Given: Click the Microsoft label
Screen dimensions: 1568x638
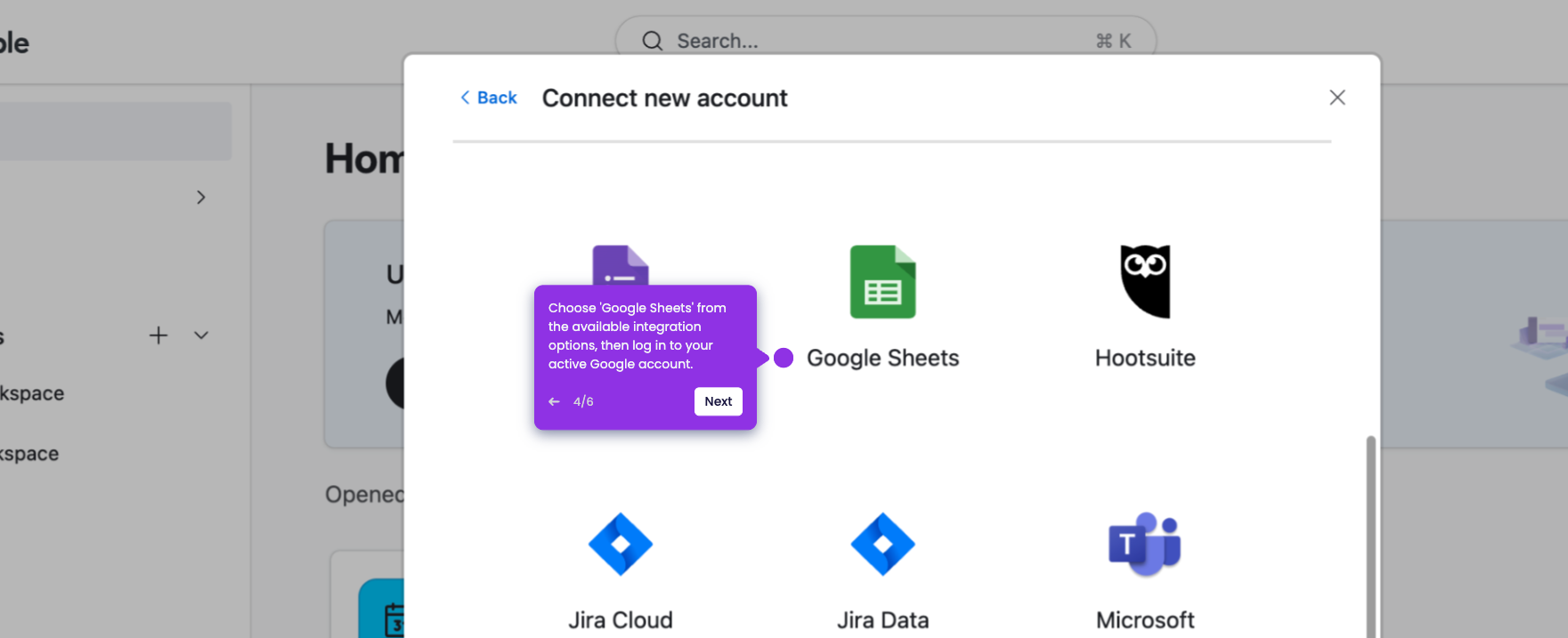Looking at the screenshot, I should [x=1145, y=620].
